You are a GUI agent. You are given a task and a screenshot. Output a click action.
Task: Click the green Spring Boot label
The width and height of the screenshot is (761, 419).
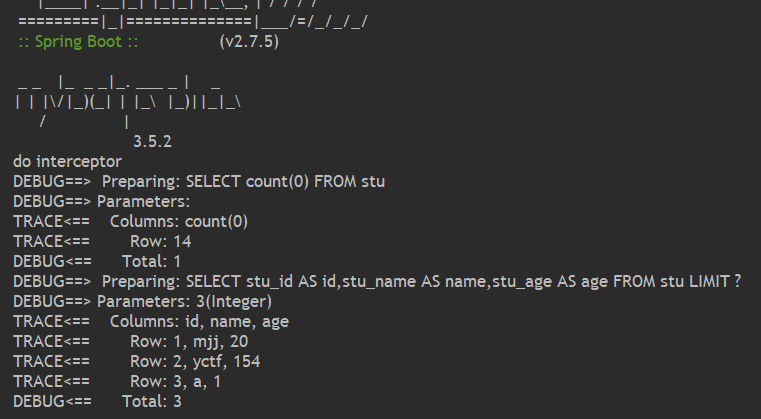[78, 42]
